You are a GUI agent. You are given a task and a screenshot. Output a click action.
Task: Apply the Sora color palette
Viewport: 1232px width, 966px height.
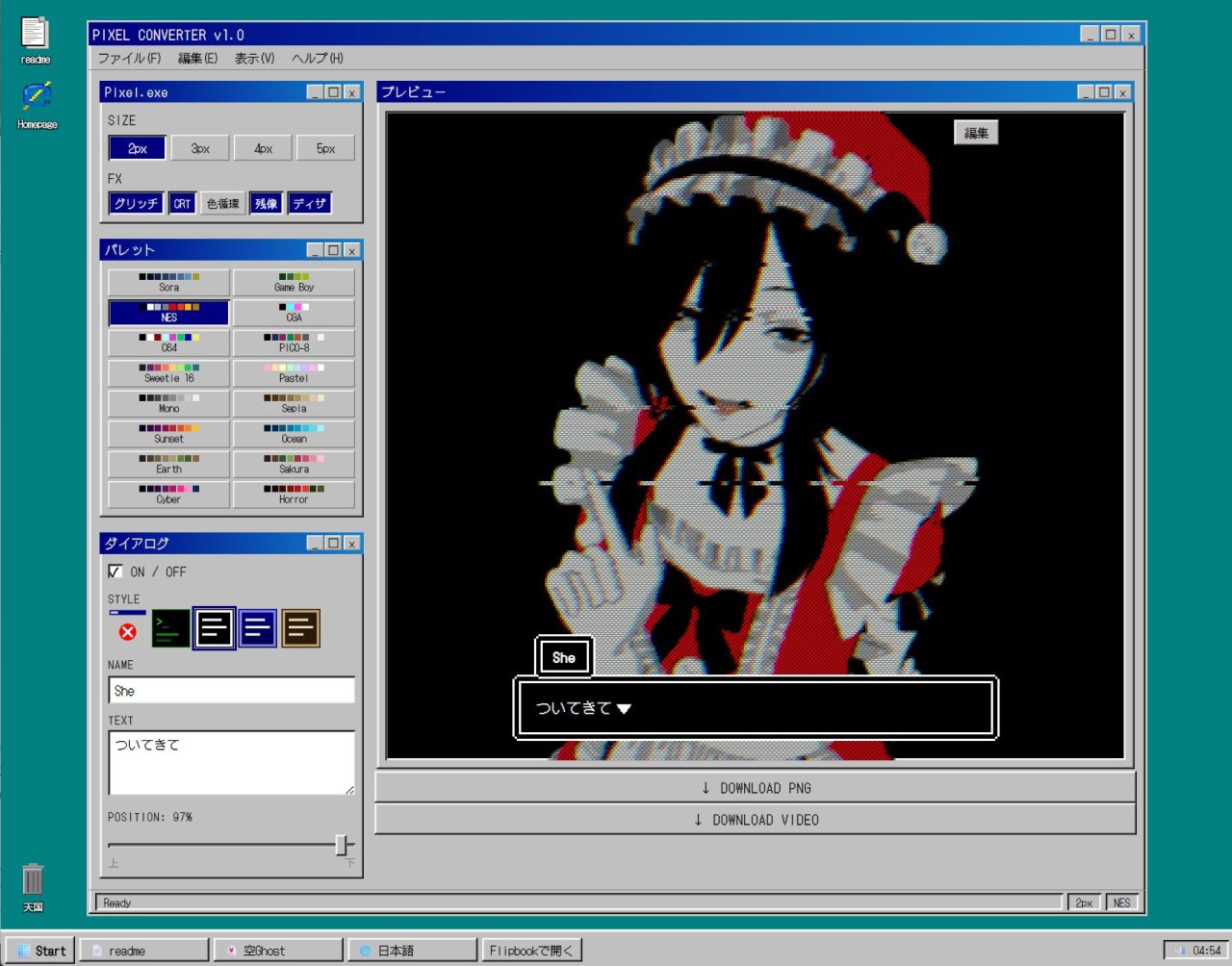(x=168, y=283)
